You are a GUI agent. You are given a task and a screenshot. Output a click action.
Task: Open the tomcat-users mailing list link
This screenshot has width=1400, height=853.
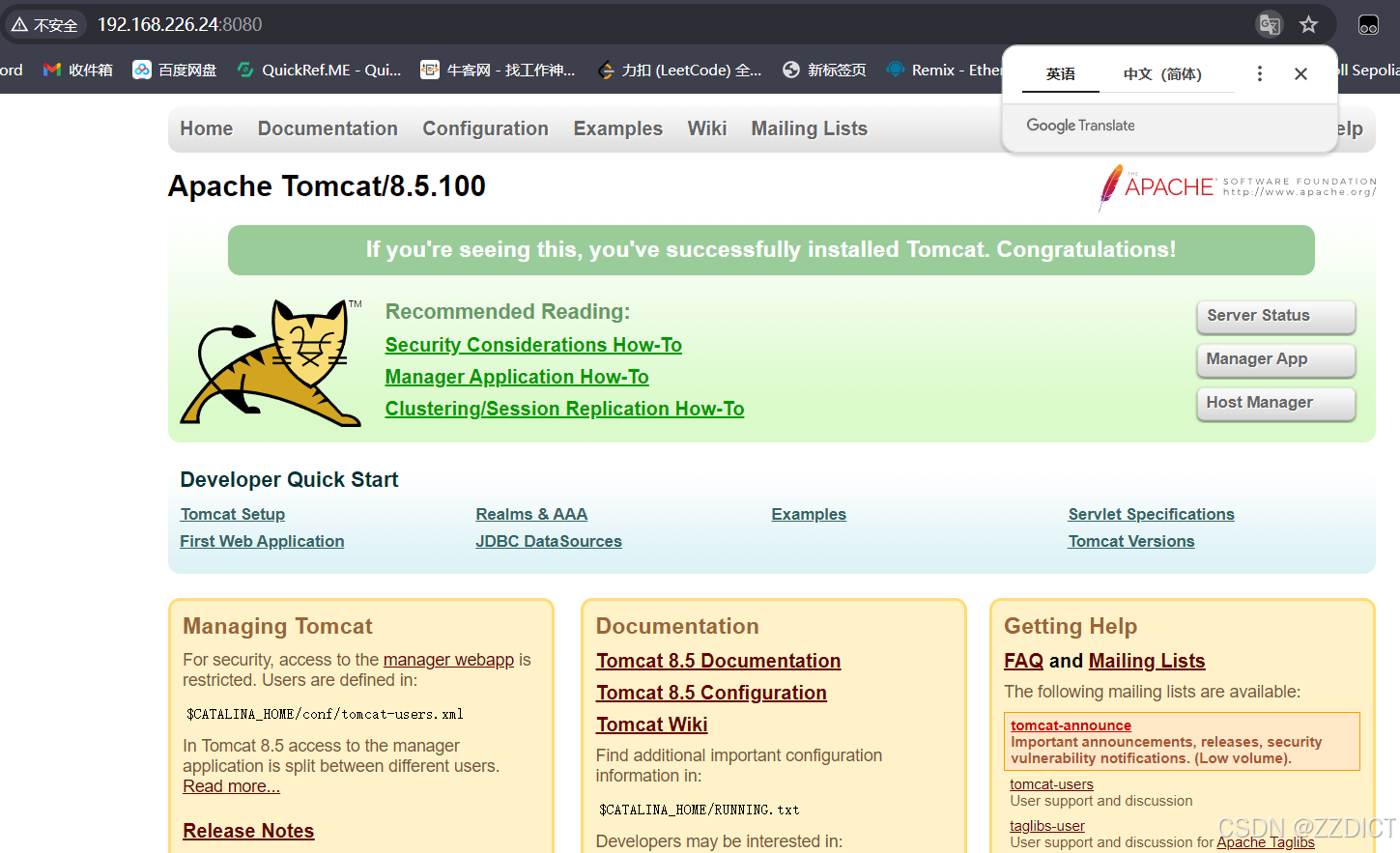point(1051,784)
